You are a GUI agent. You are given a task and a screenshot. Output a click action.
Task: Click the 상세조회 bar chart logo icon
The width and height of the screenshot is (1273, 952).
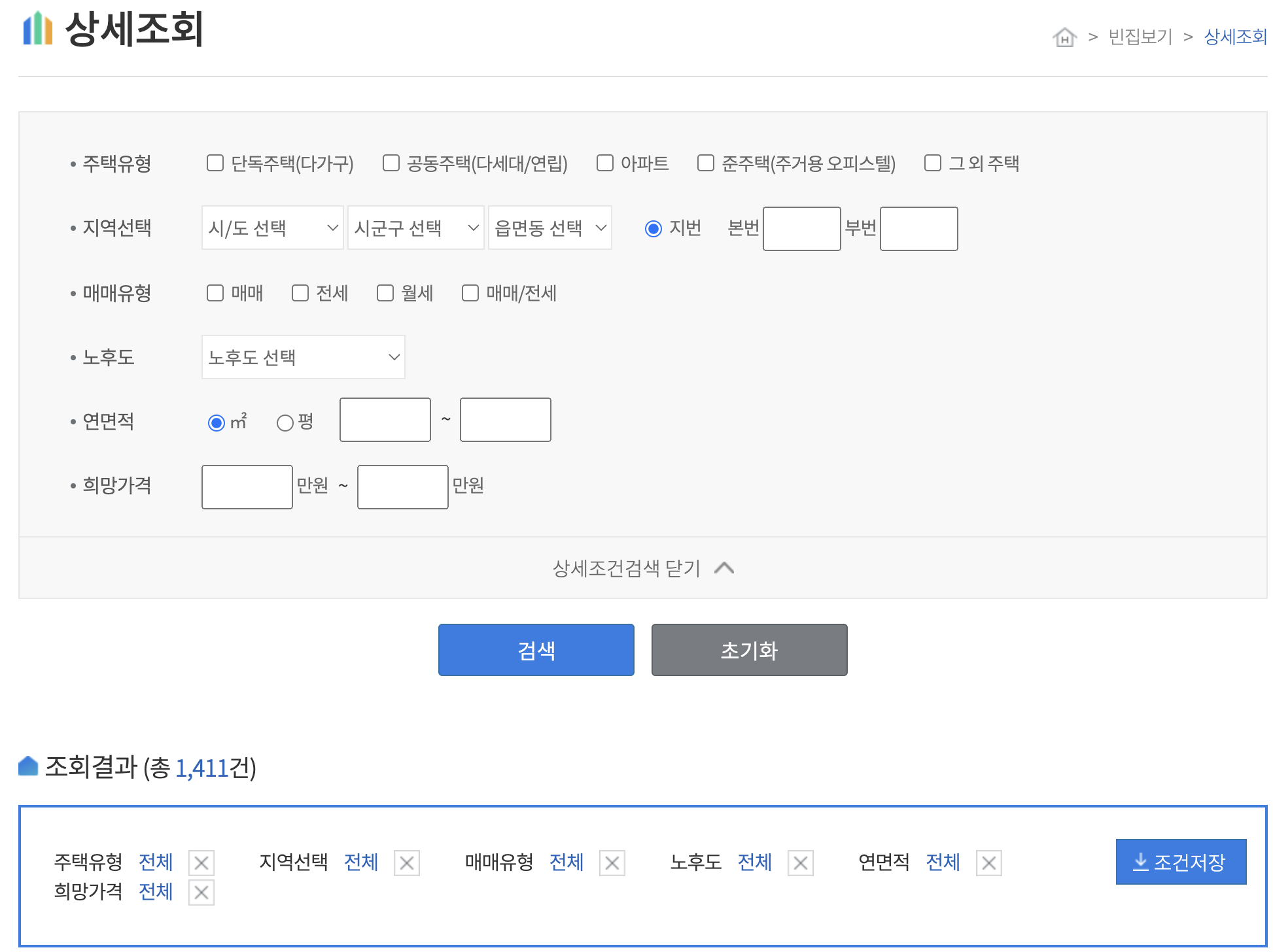(38, 29)
